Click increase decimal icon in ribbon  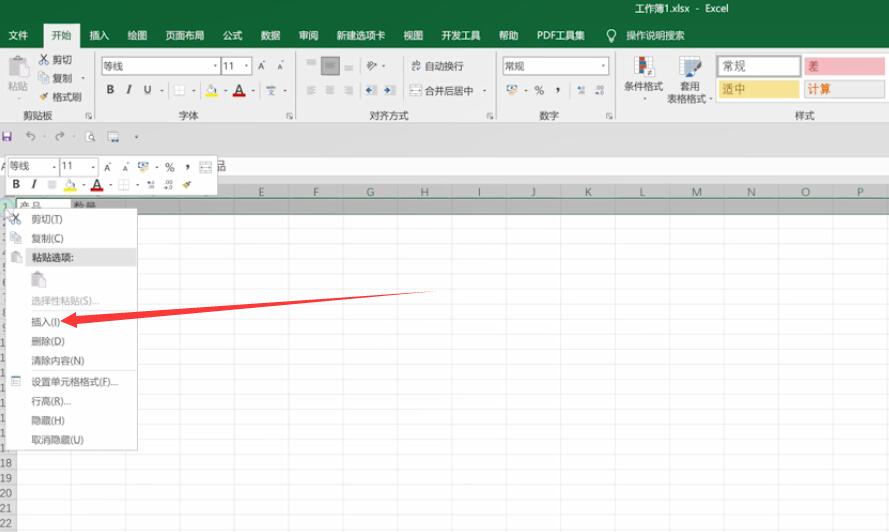(x=581, y=90)
